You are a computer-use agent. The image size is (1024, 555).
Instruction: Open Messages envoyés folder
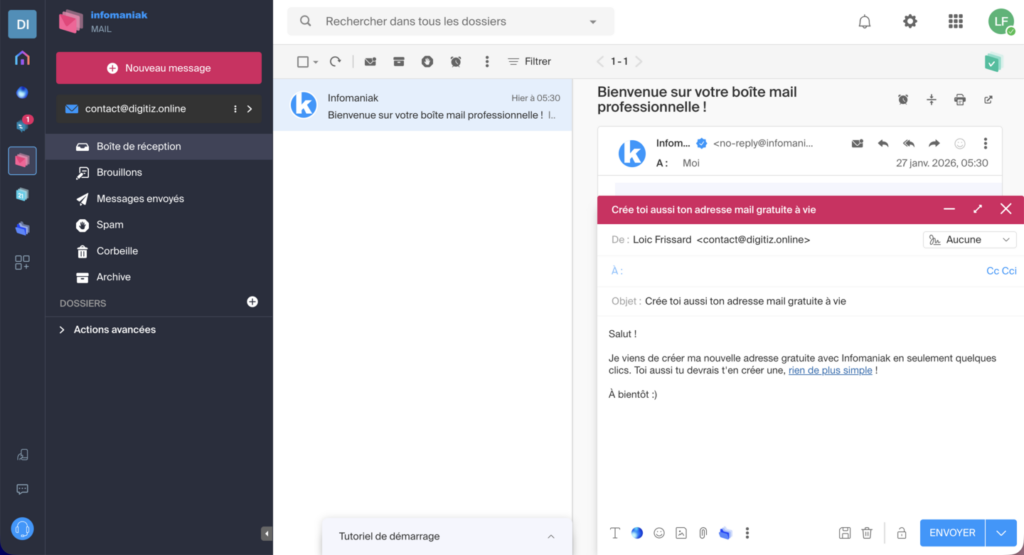(159, 198)
